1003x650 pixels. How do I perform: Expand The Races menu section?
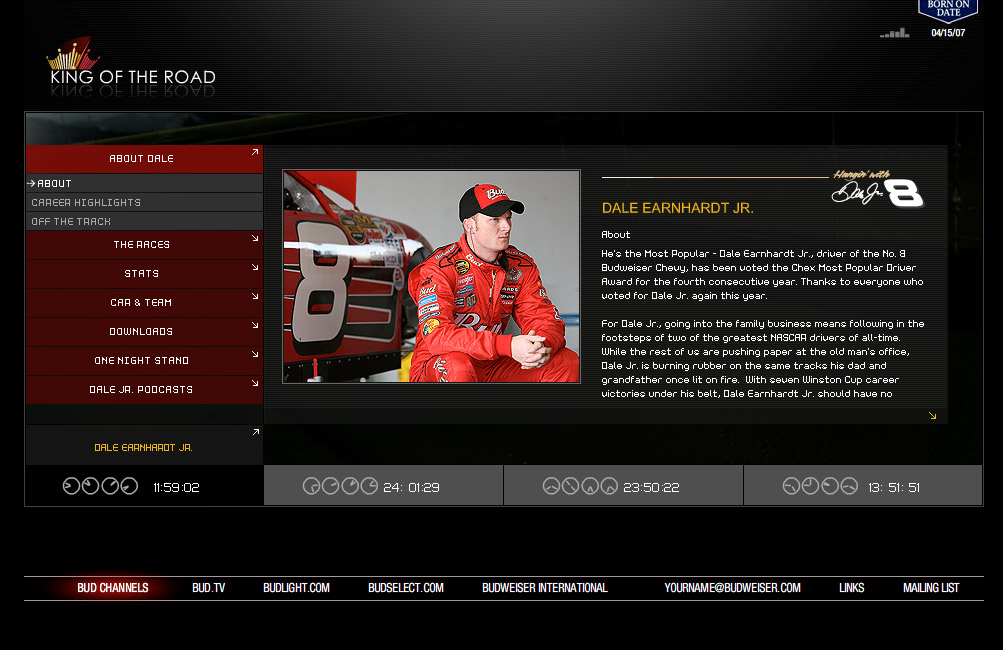click(x=142, y=245)
